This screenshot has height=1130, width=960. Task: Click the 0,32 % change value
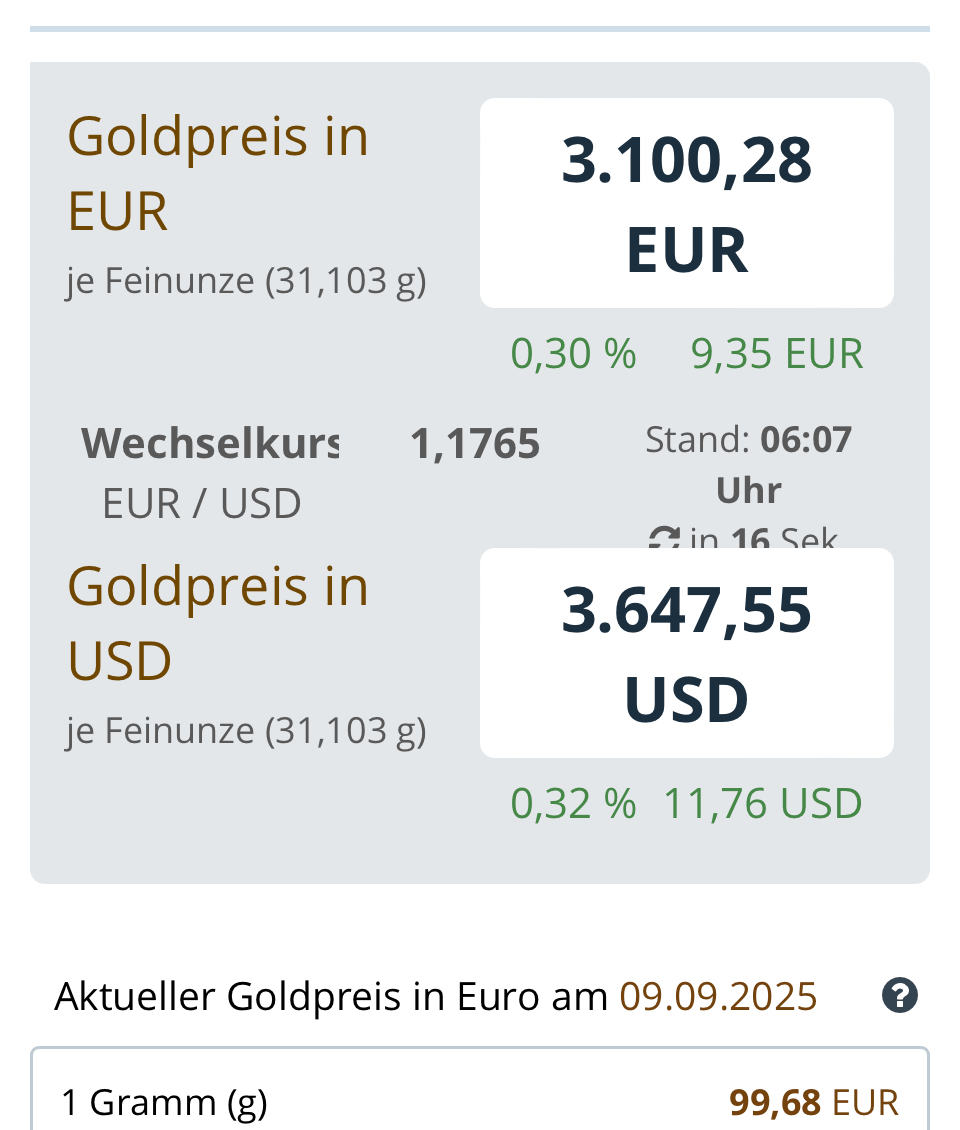[x=573, y=804]
